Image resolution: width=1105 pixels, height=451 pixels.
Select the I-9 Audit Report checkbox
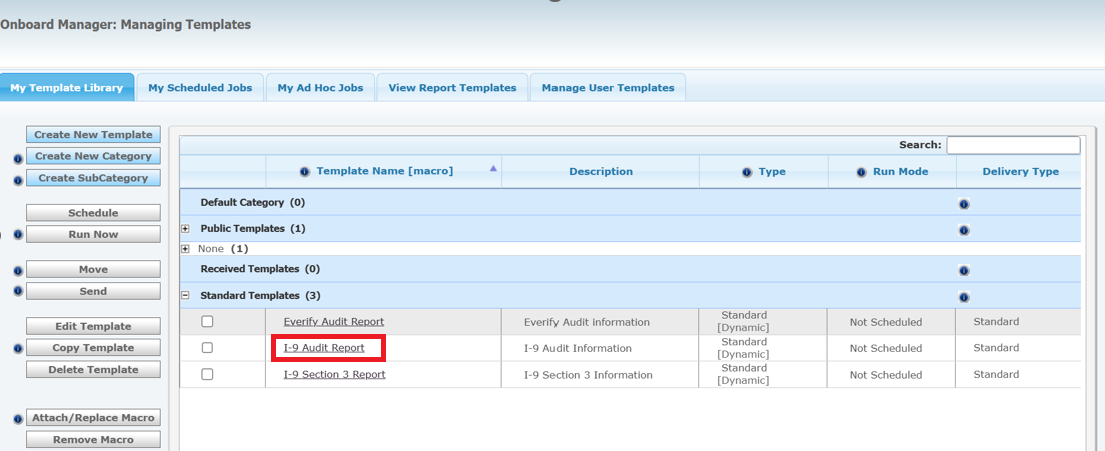pyautogui.click(x=207, y=348)
